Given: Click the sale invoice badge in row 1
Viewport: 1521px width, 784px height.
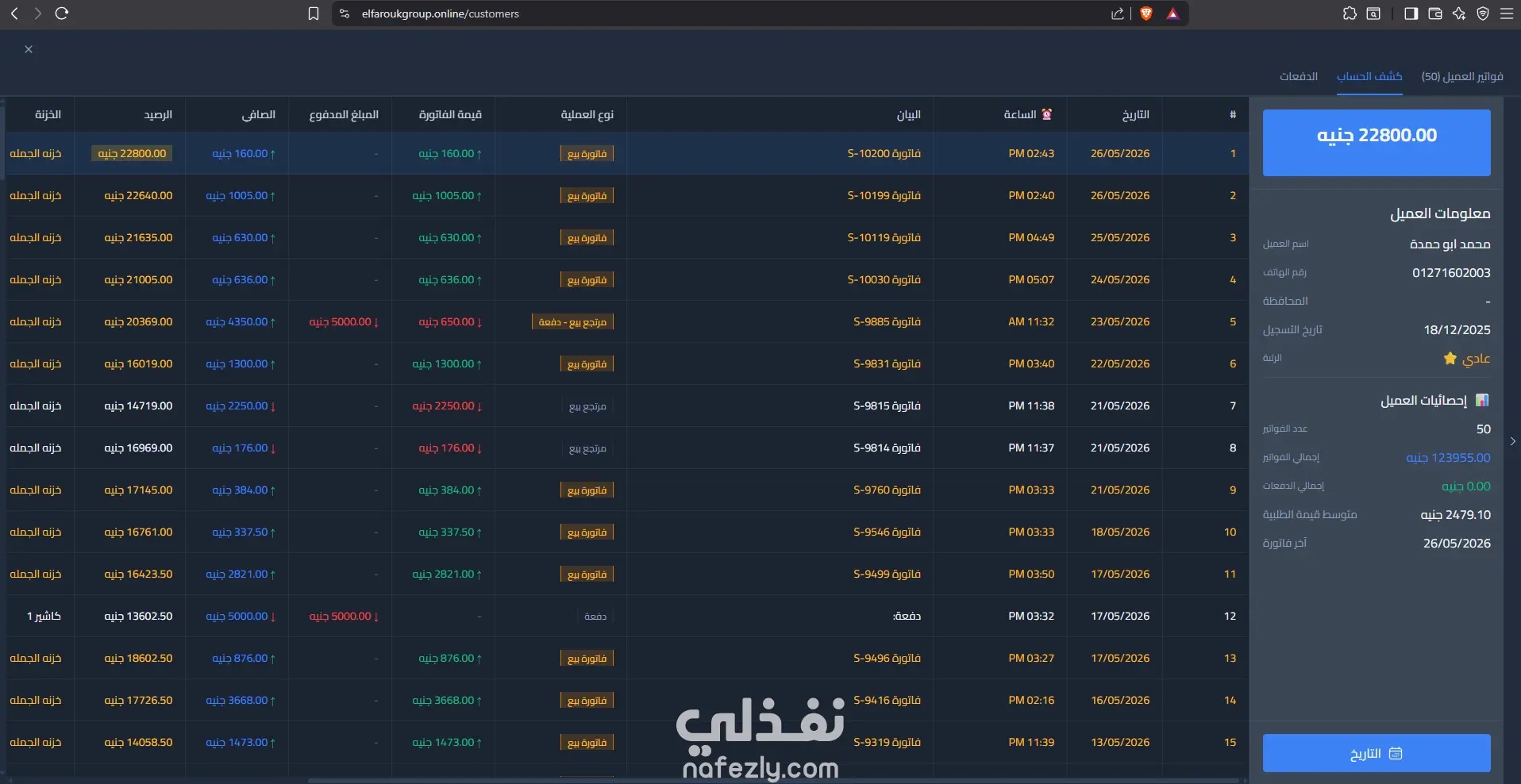Looking at the screenshot, I should (x=587, y=153).
